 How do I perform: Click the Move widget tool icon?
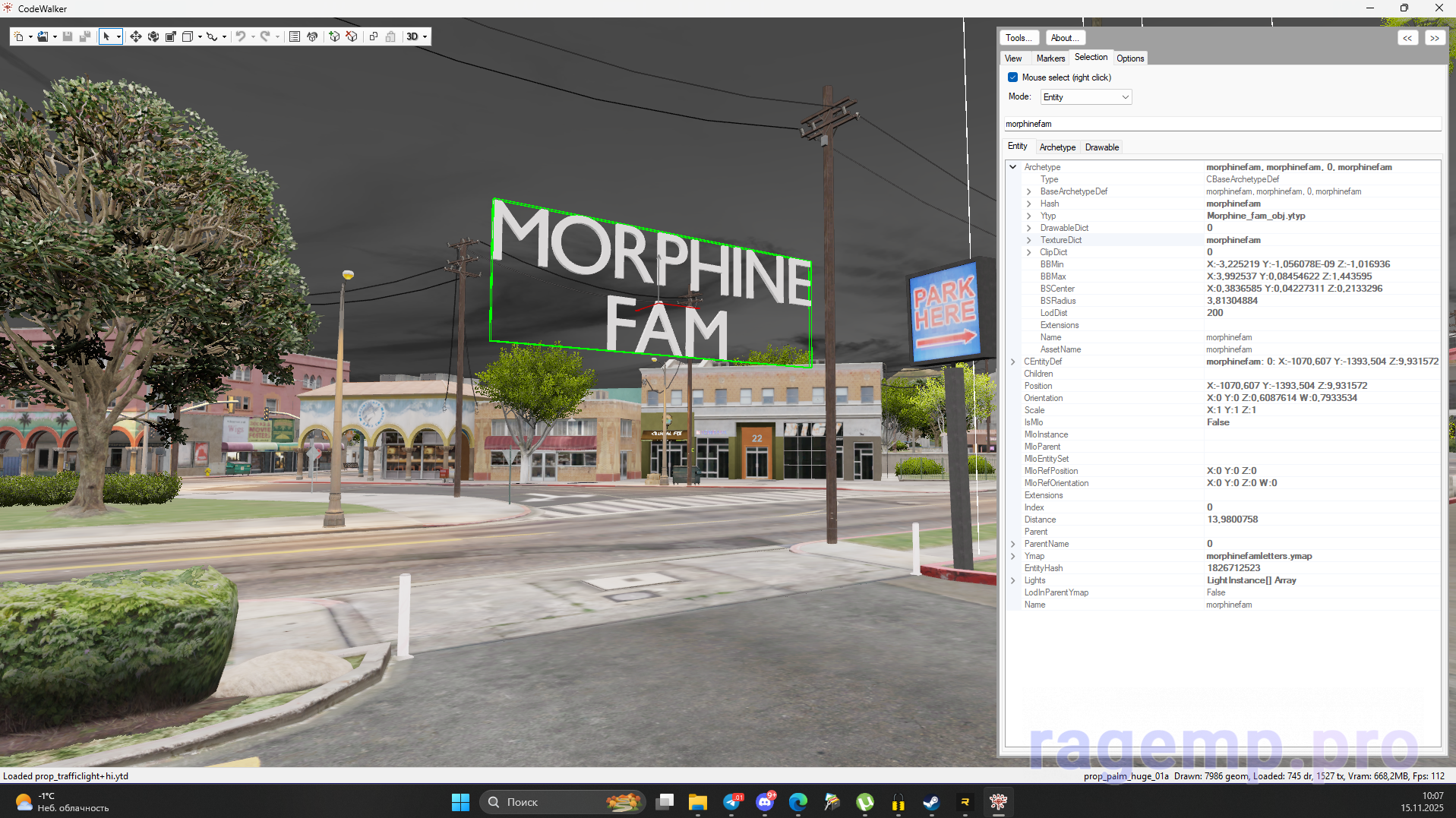click(x=135, y=36)
